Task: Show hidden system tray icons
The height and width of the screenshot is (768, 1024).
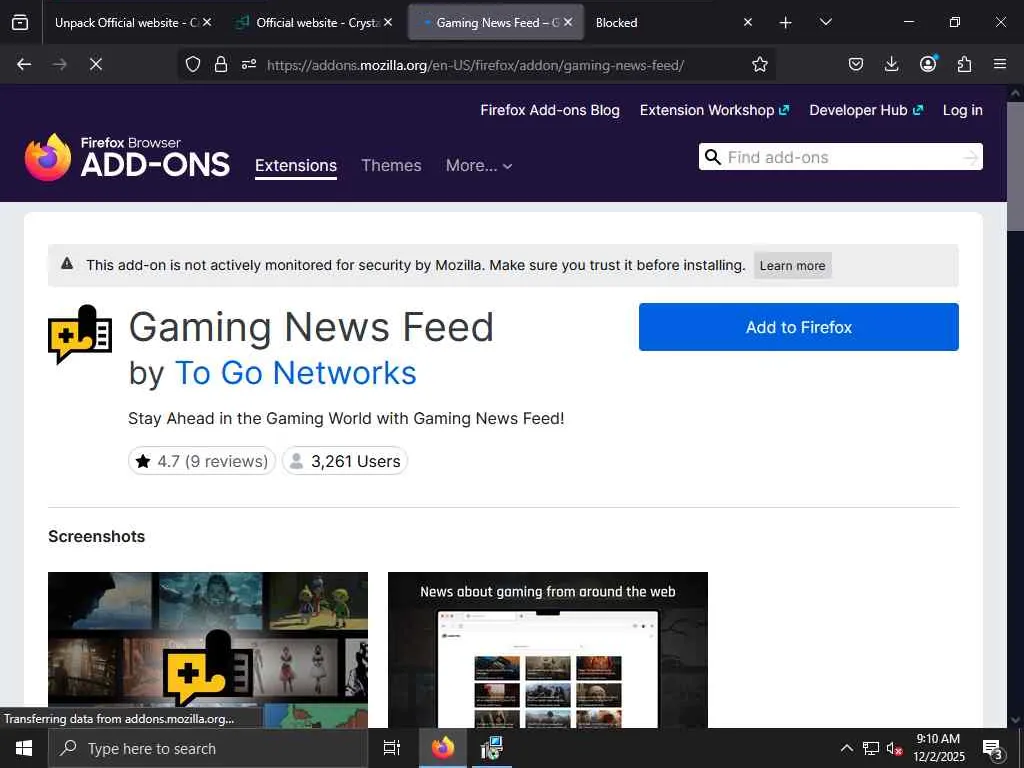Action: [846, 748]
